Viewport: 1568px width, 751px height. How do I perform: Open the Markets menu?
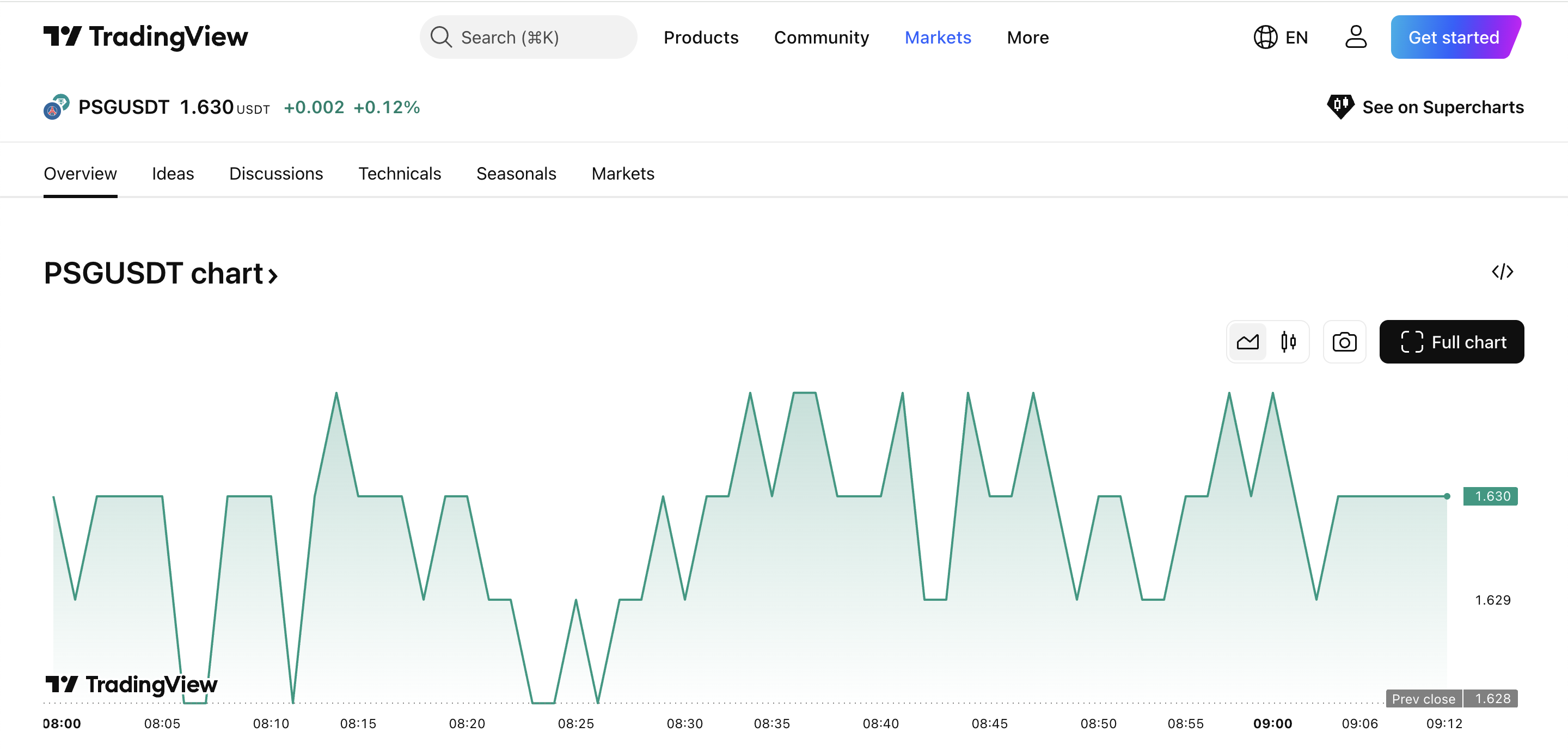[938, 38]
